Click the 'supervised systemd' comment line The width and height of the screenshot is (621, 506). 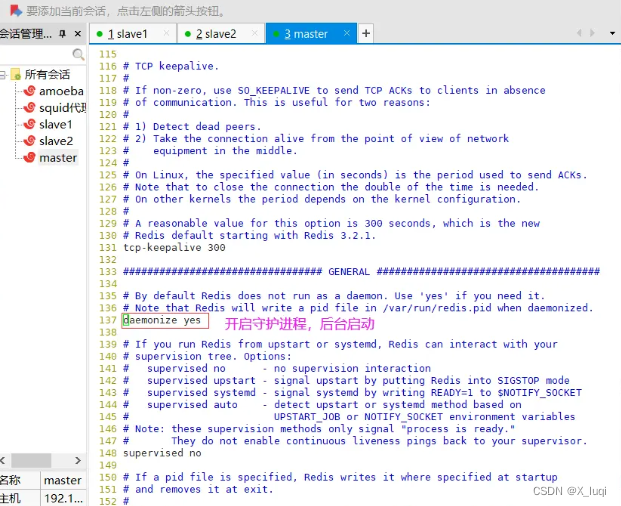point(352,393)
